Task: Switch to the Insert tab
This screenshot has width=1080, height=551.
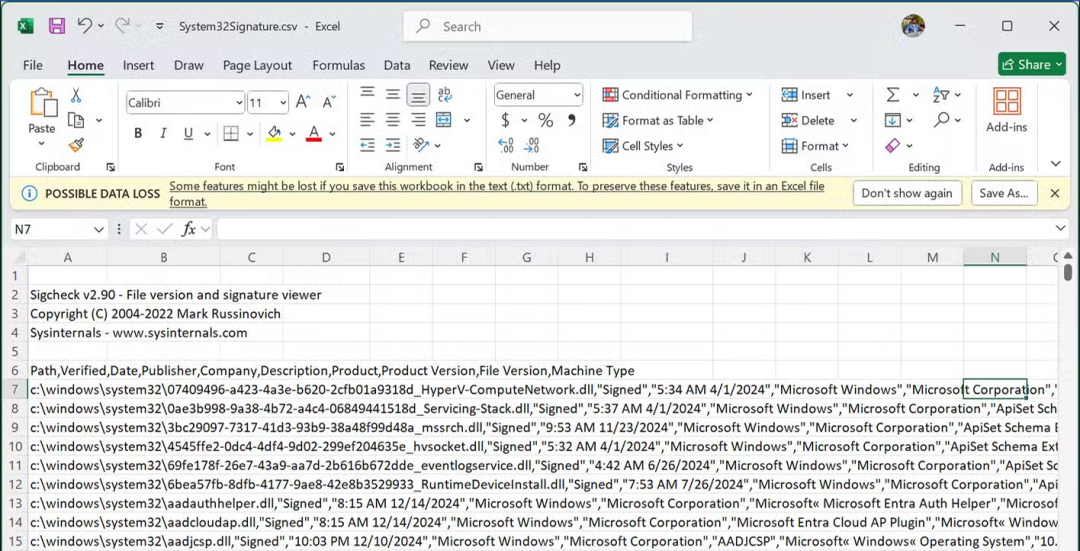Action: tap(138, 65)
